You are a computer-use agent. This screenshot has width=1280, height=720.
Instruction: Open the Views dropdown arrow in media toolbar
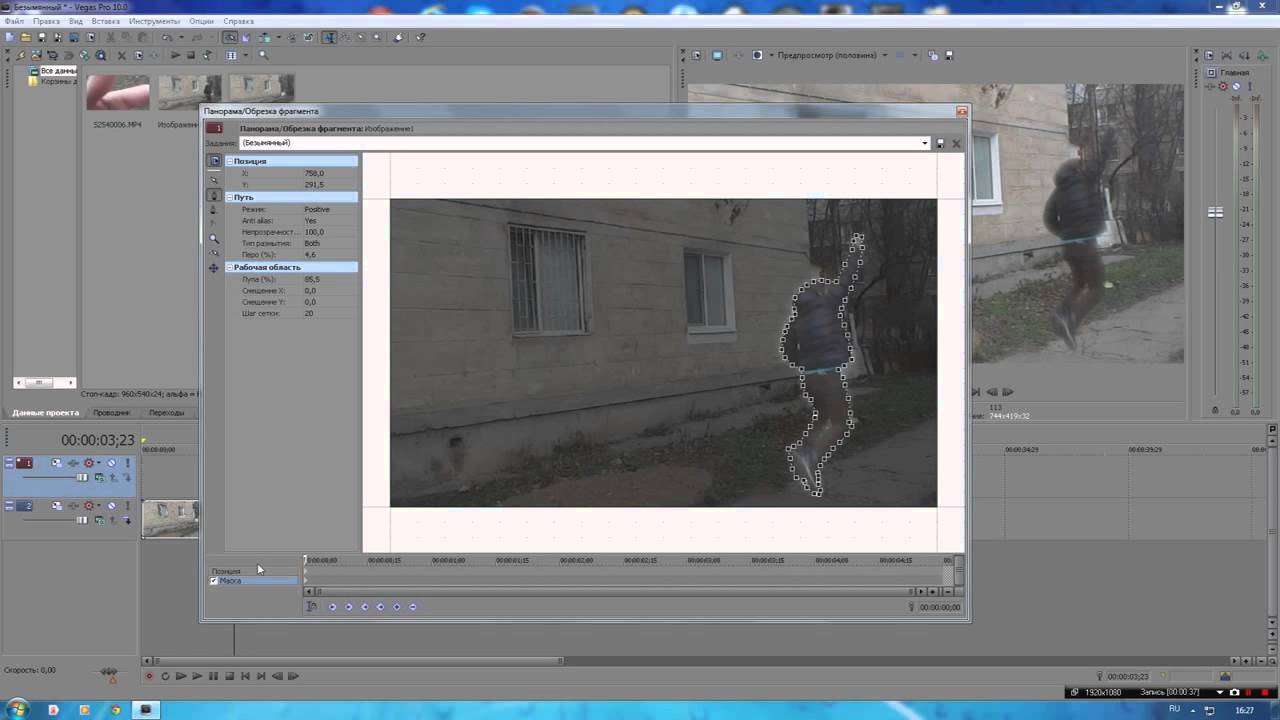[245, 55]
